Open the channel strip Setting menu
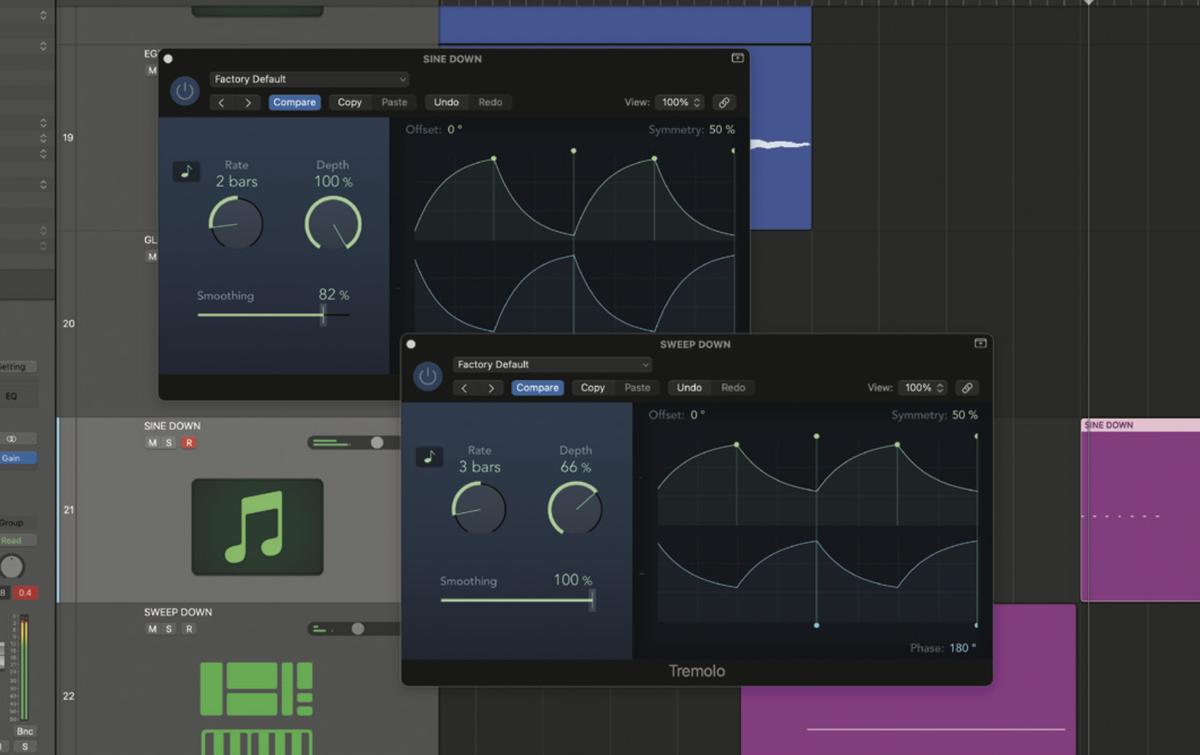 point(13,366)
